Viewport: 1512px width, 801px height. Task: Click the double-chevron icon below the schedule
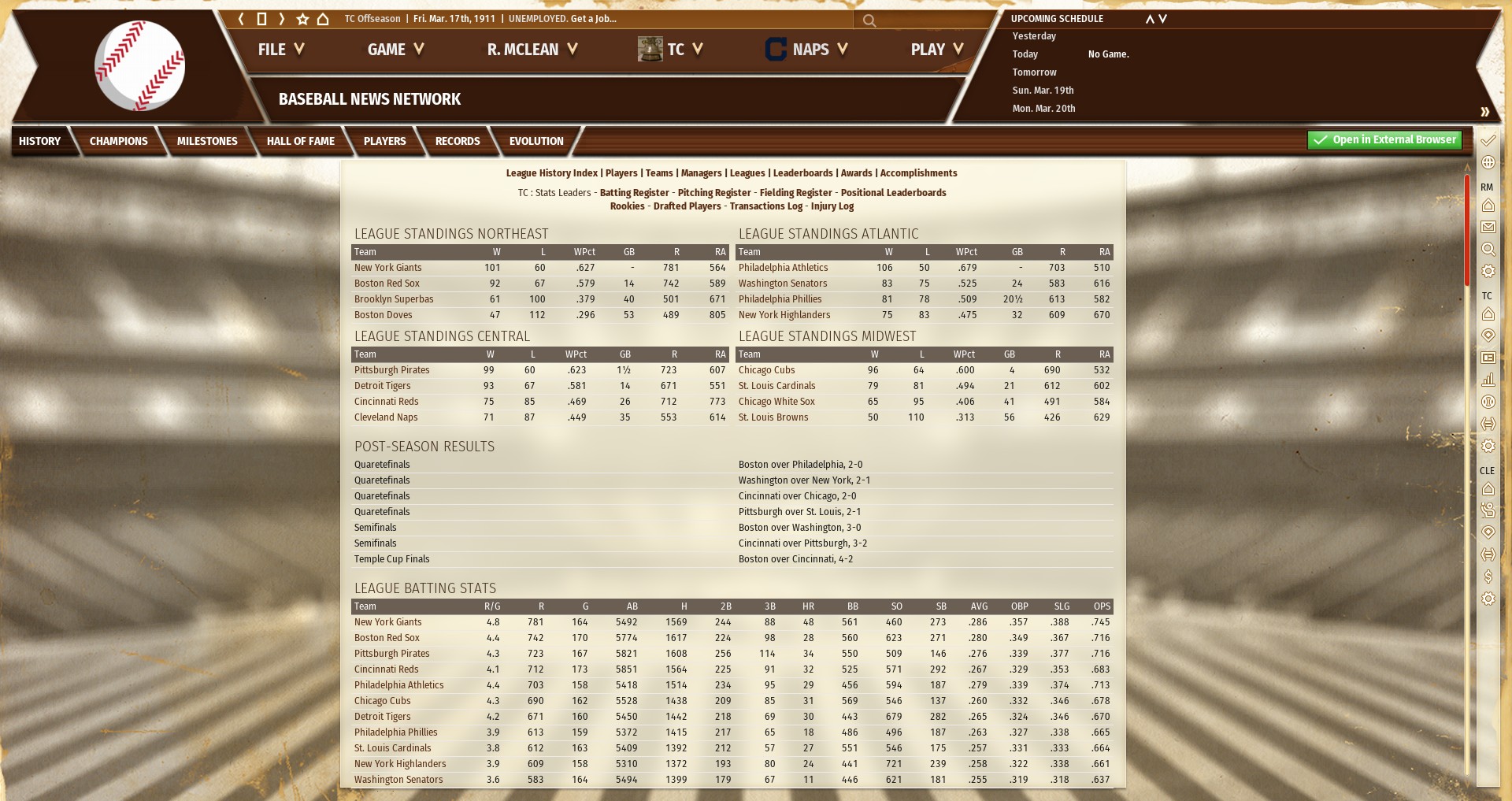tap(1484, 112)
